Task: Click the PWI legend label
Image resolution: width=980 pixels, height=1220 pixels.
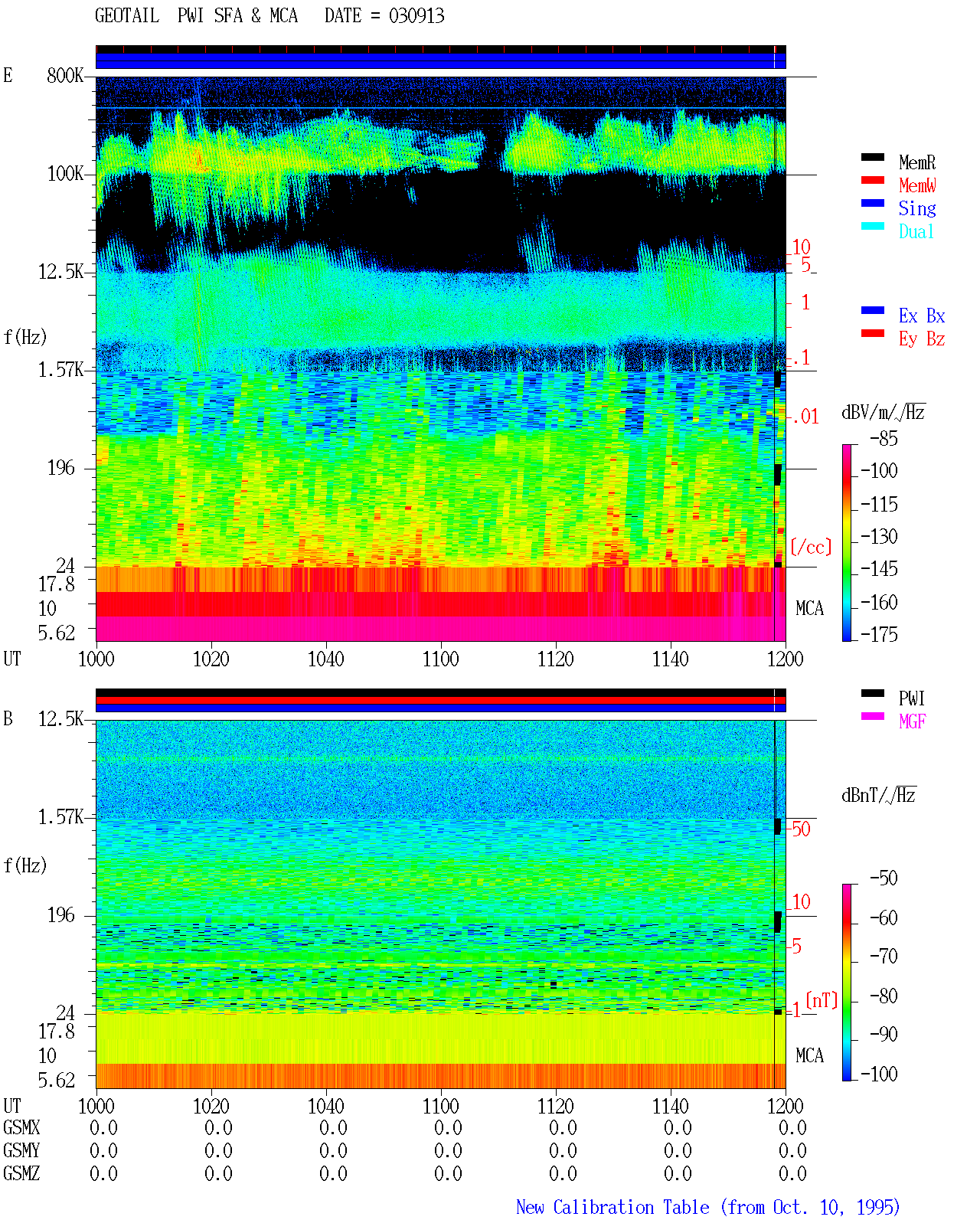Action: click(x=912, y=698)
